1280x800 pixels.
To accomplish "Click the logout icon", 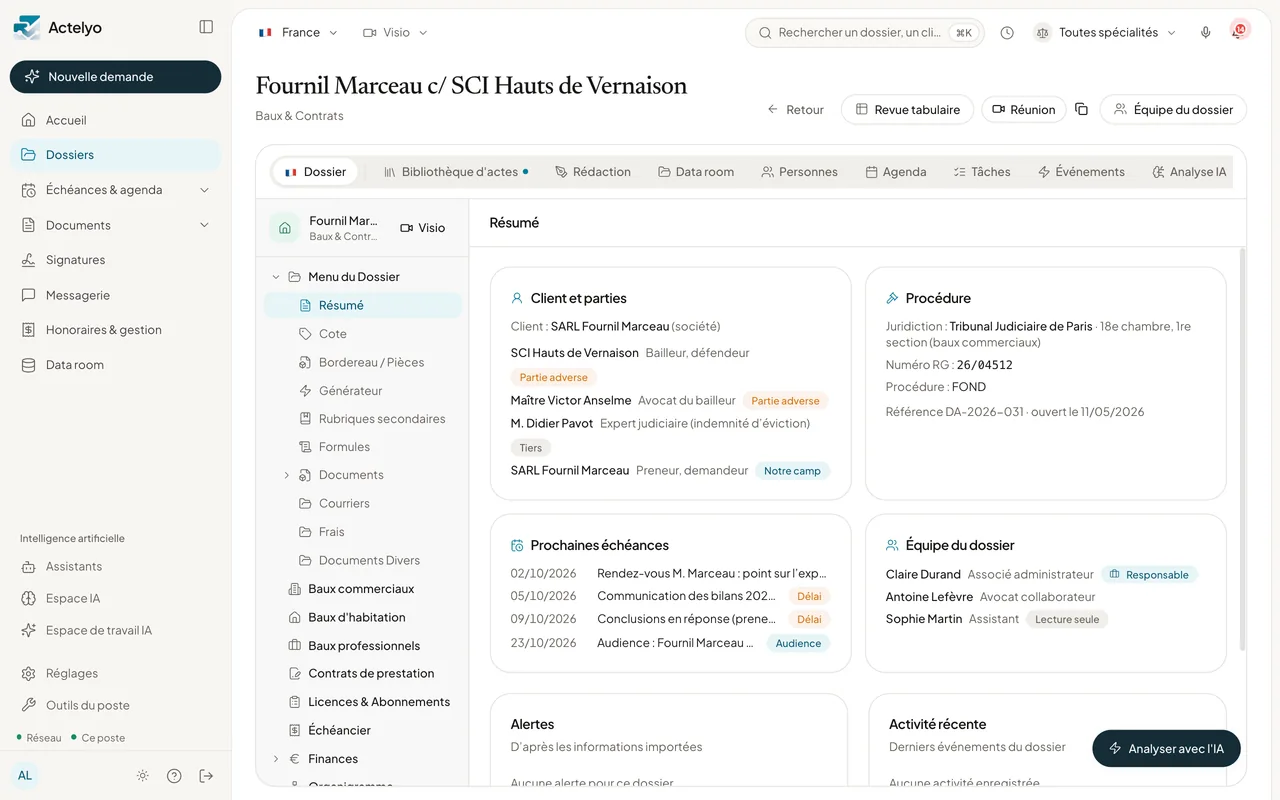I will (x=206, y=776).
